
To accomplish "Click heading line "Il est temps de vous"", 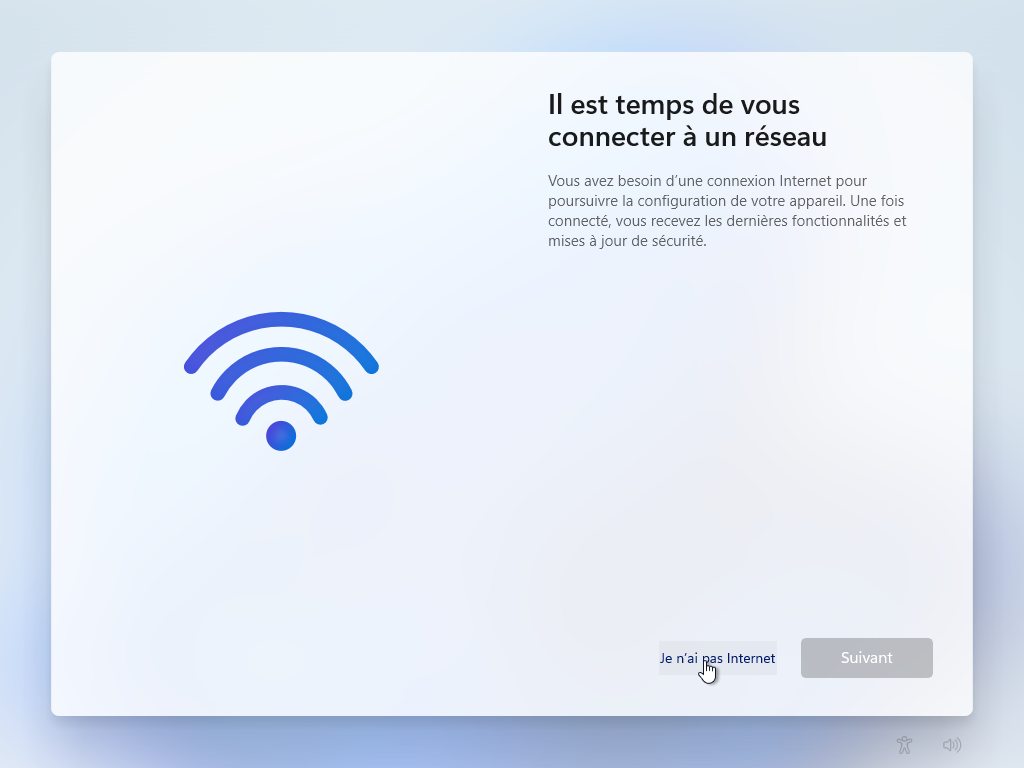I will (673, 104).
